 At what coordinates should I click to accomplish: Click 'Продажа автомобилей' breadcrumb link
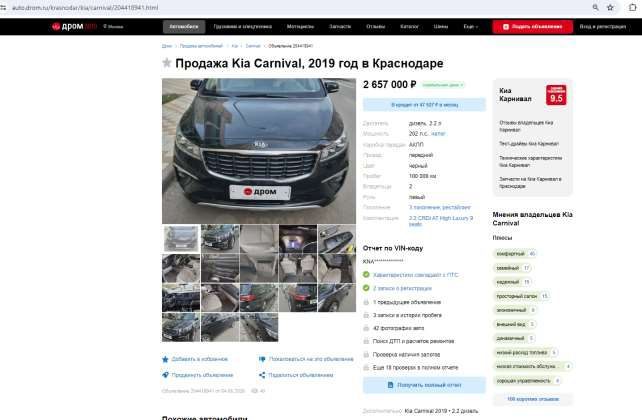tap(201, 46)
